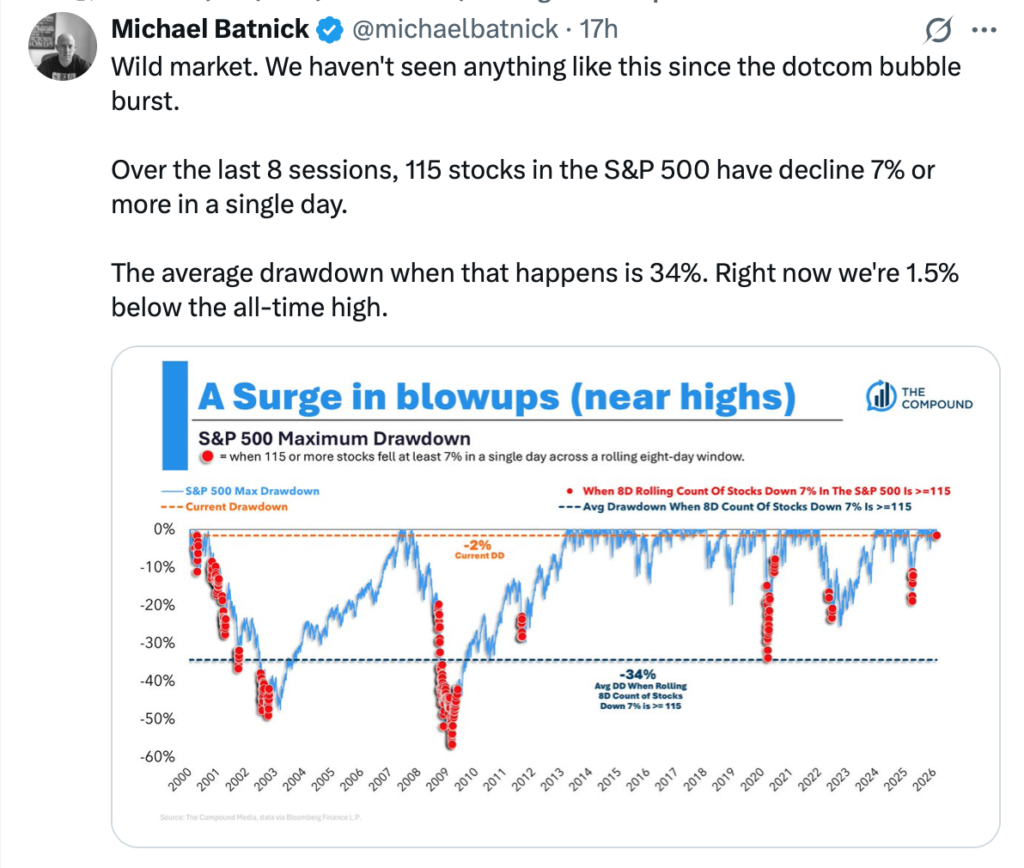Click the Grok explain-post icon
Image resolution: width=1024 pixels, height=868 pixels.
(x=937, y=31)
